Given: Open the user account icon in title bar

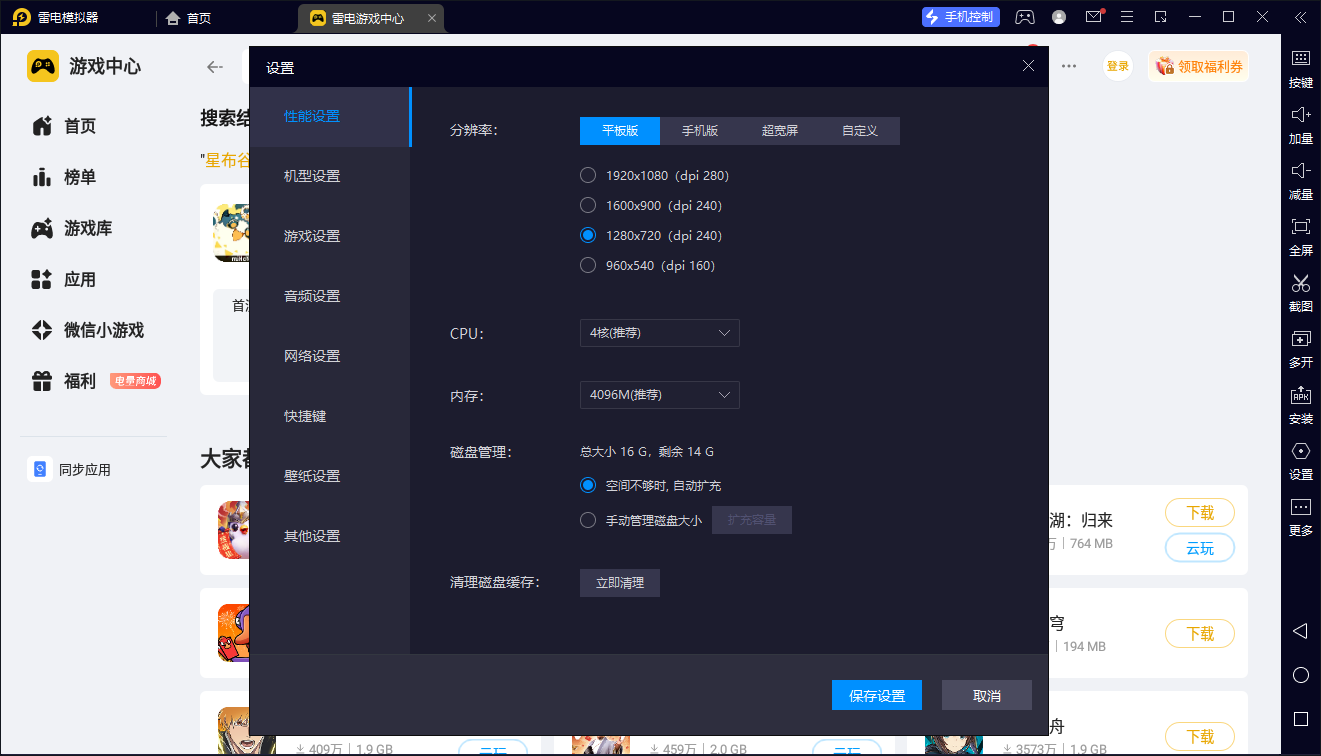Looking at the screenshot, I should [1059, 17].
